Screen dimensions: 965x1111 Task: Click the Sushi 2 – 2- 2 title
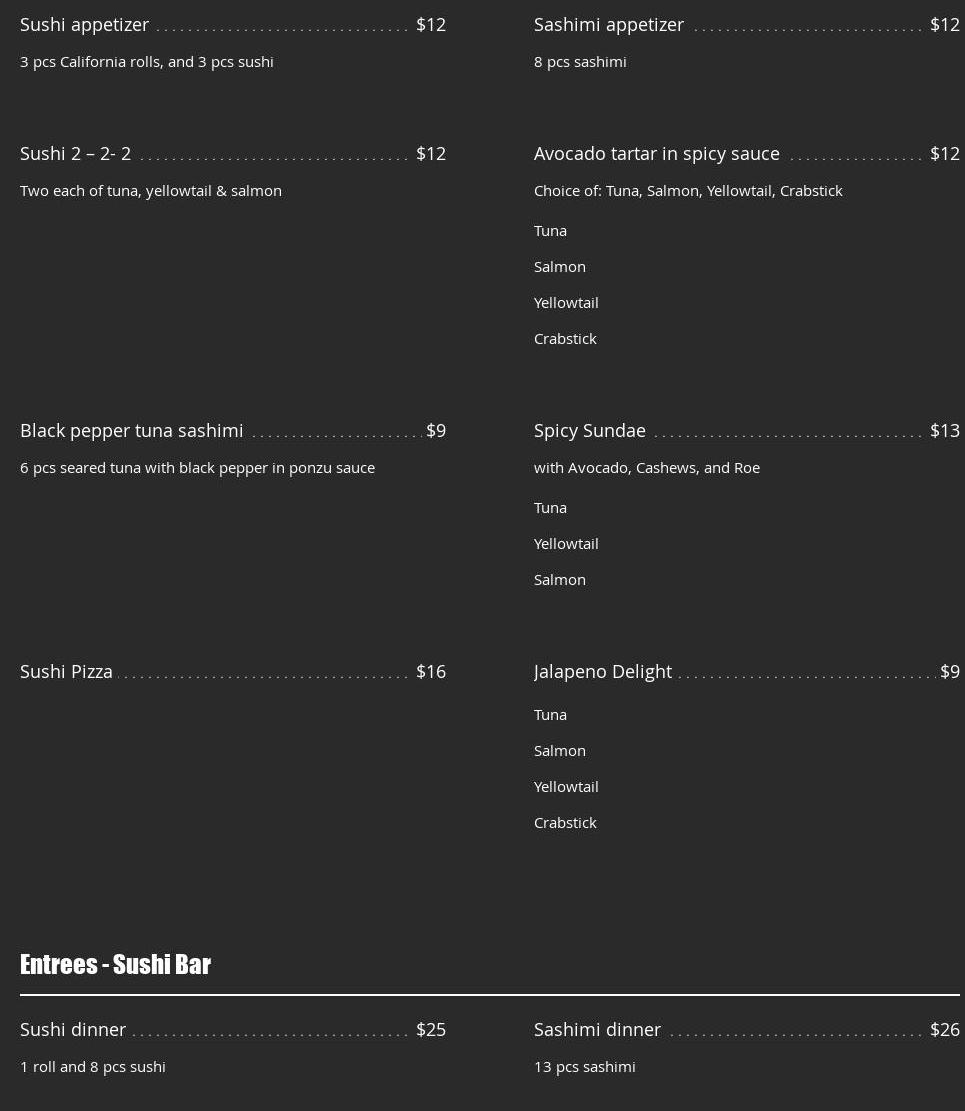(76, 153)
